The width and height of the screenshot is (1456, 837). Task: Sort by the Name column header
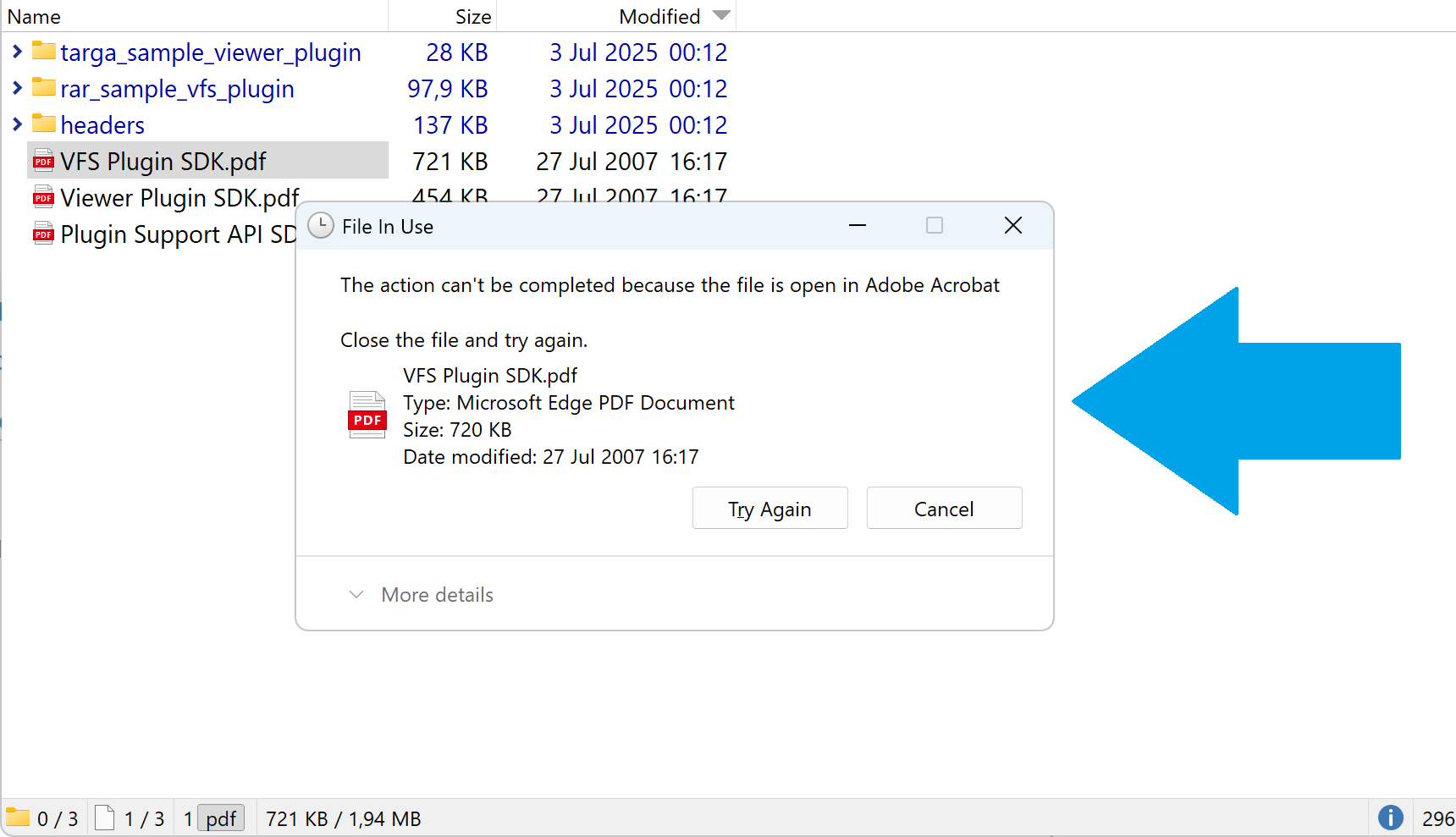[x=34, y=16]
